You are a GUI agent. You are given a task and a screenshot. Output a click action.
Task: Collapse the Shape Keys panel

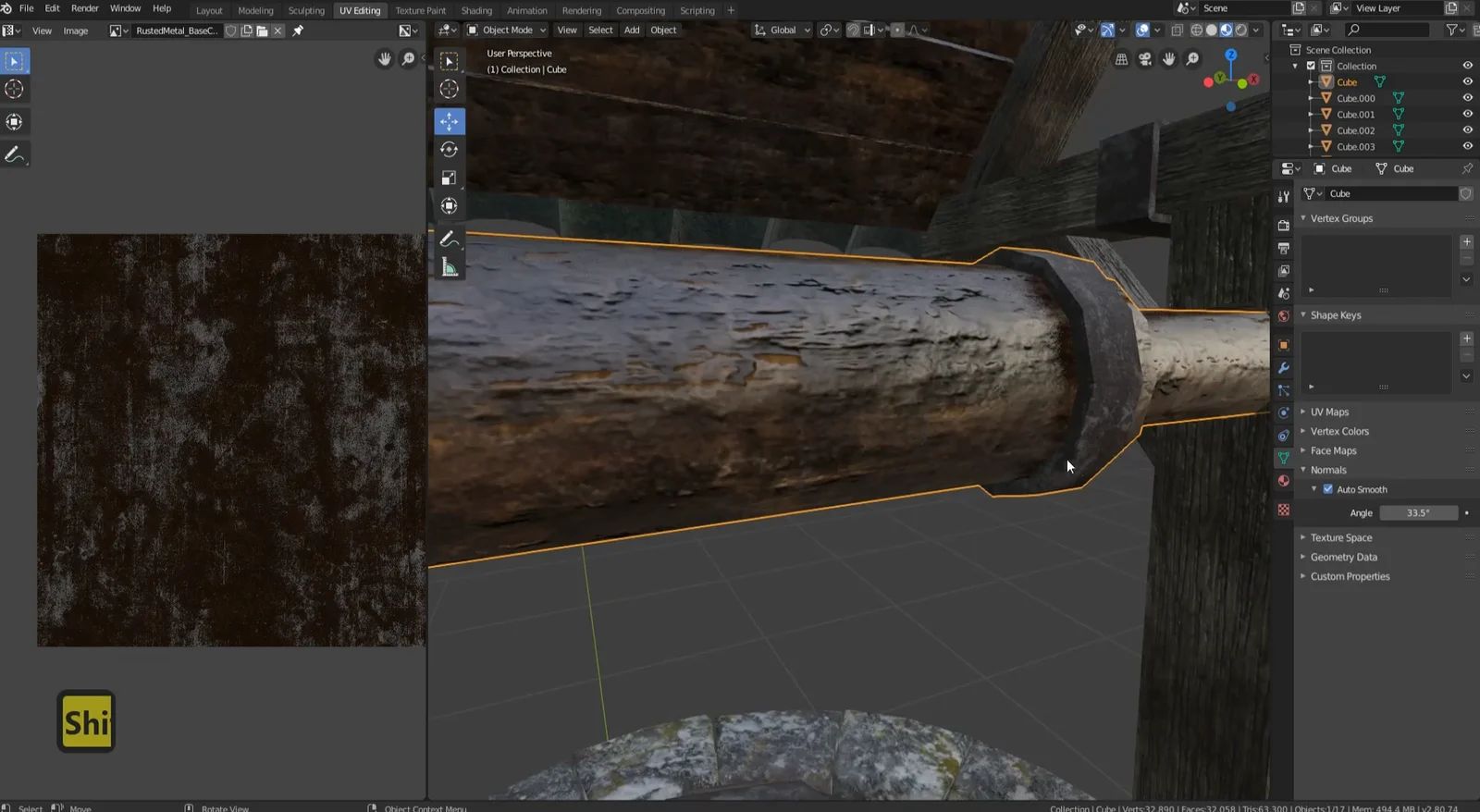click(x=1336, y=315)
